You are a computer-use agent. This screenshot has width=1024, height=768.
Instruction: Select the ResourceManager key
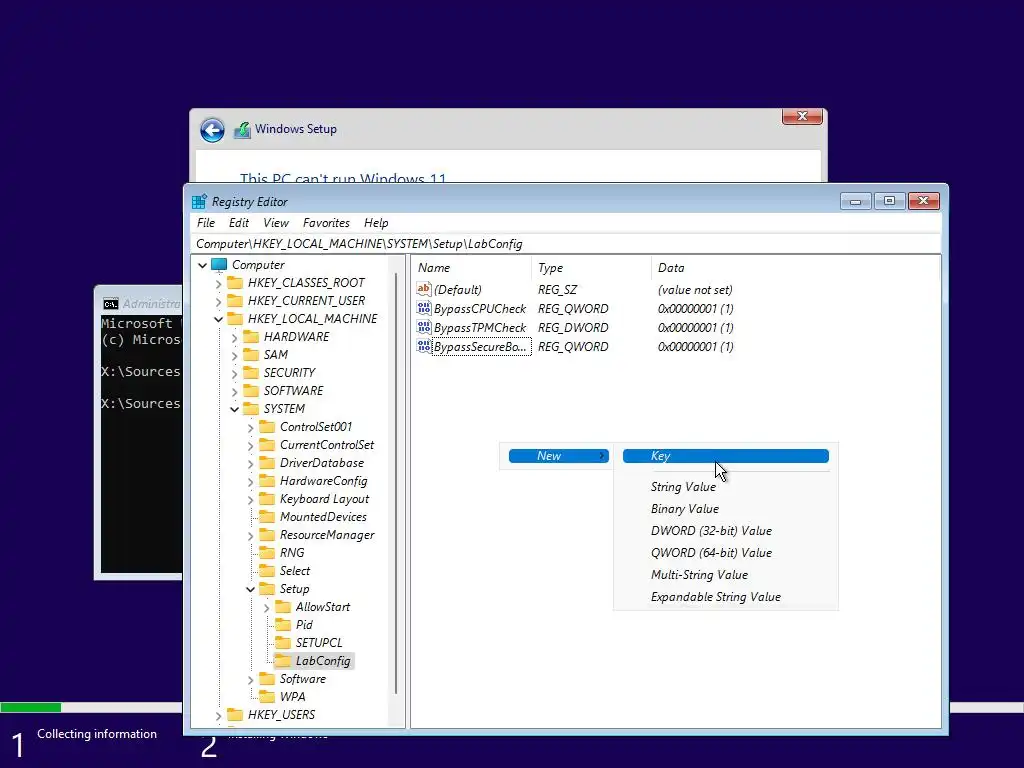[x=327, y=535]
